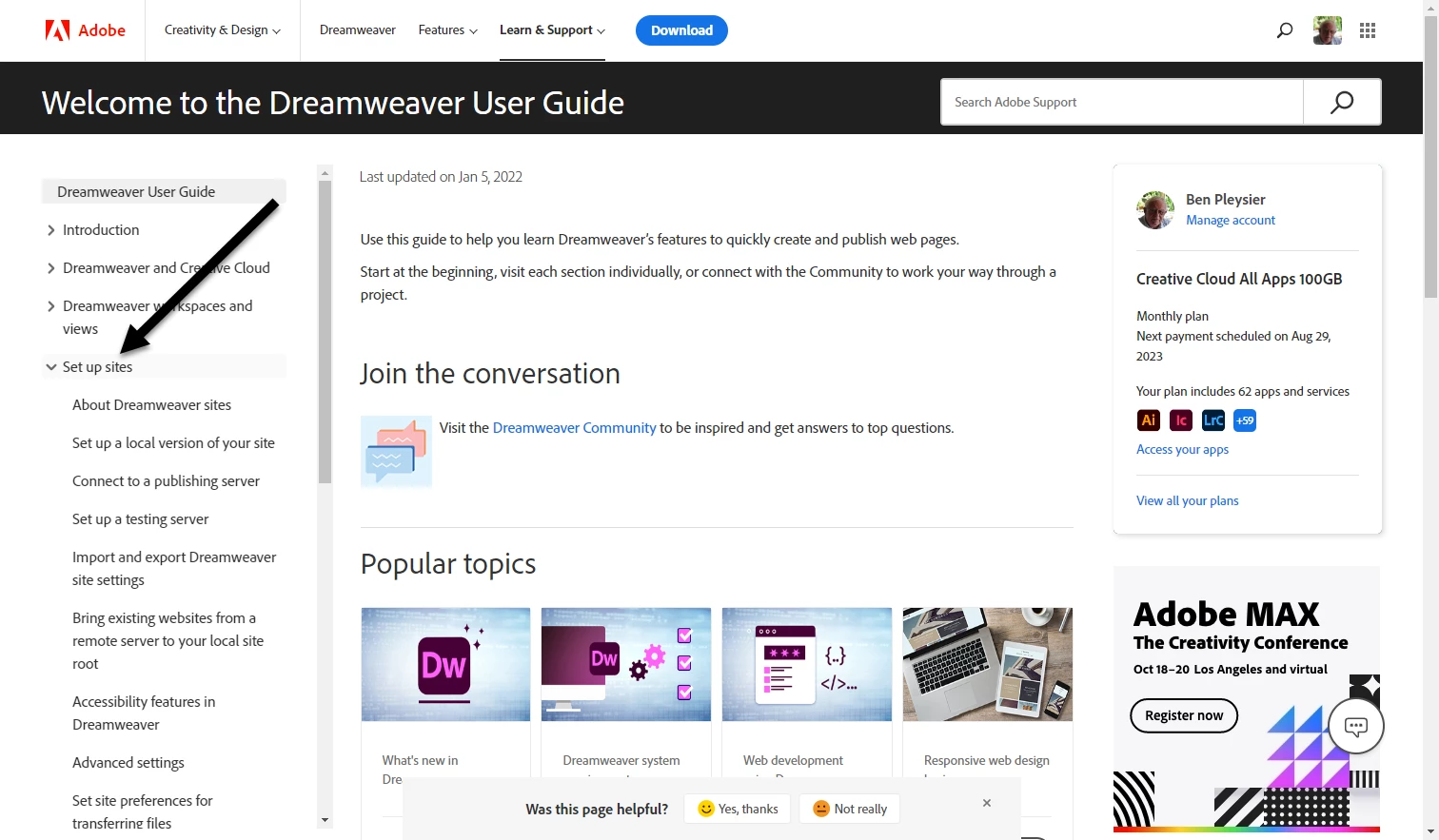The image size is (1439, 840).
Task: Answer Not really to helpful prompt
Action: tap(849, 809)
